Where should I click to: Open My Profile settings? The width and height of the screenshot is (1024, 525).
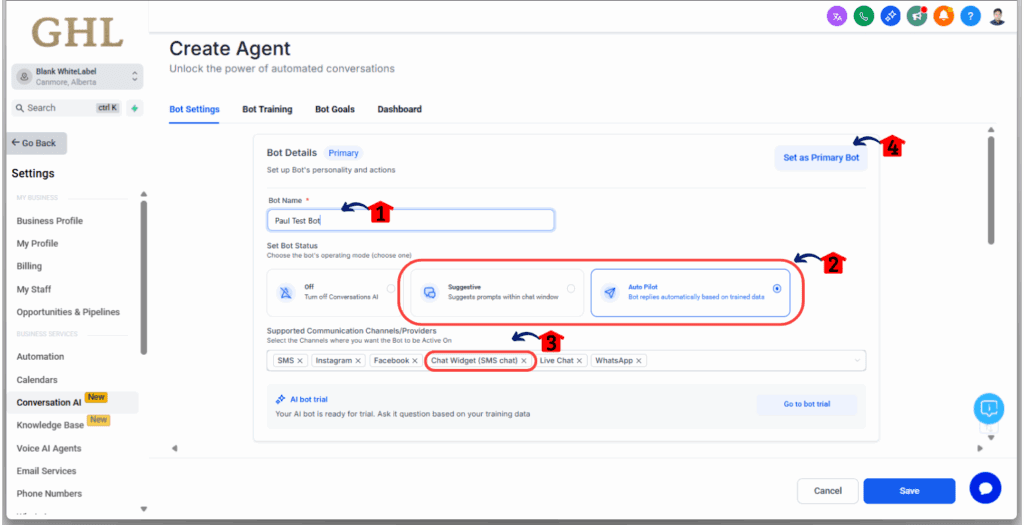pyautogui.click(x=37, y=244)
